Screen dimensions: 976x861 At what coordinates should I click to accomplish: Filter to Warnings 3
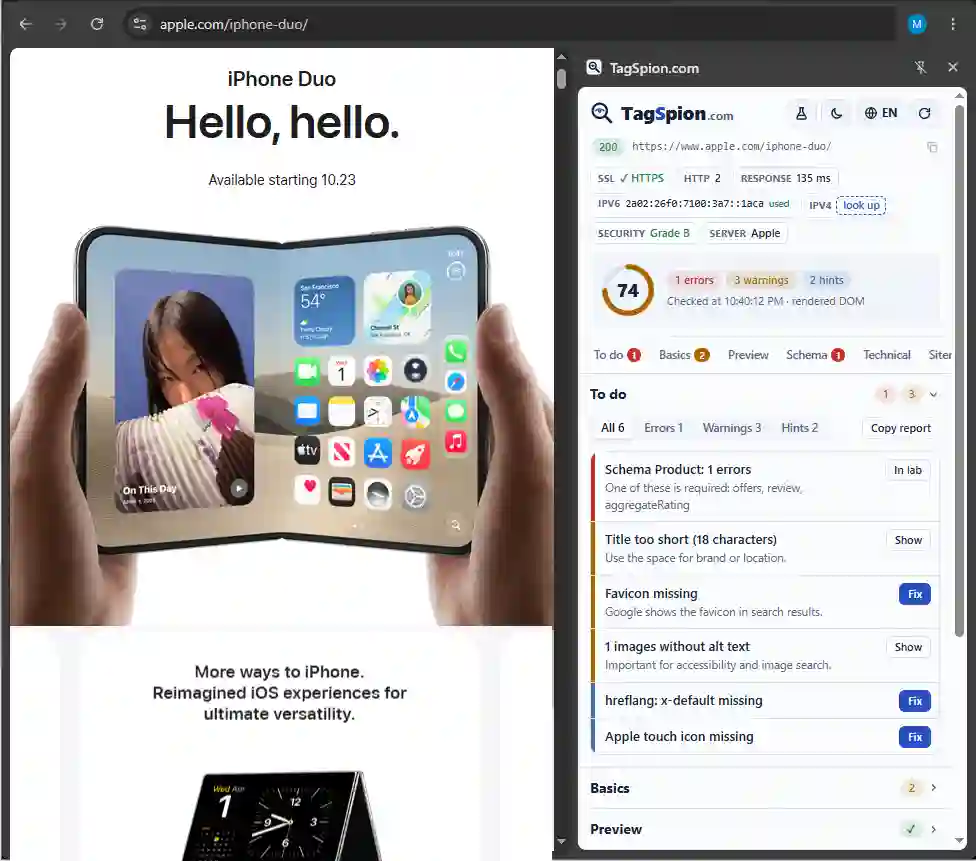pyautogui.click(x=732, y=428)
